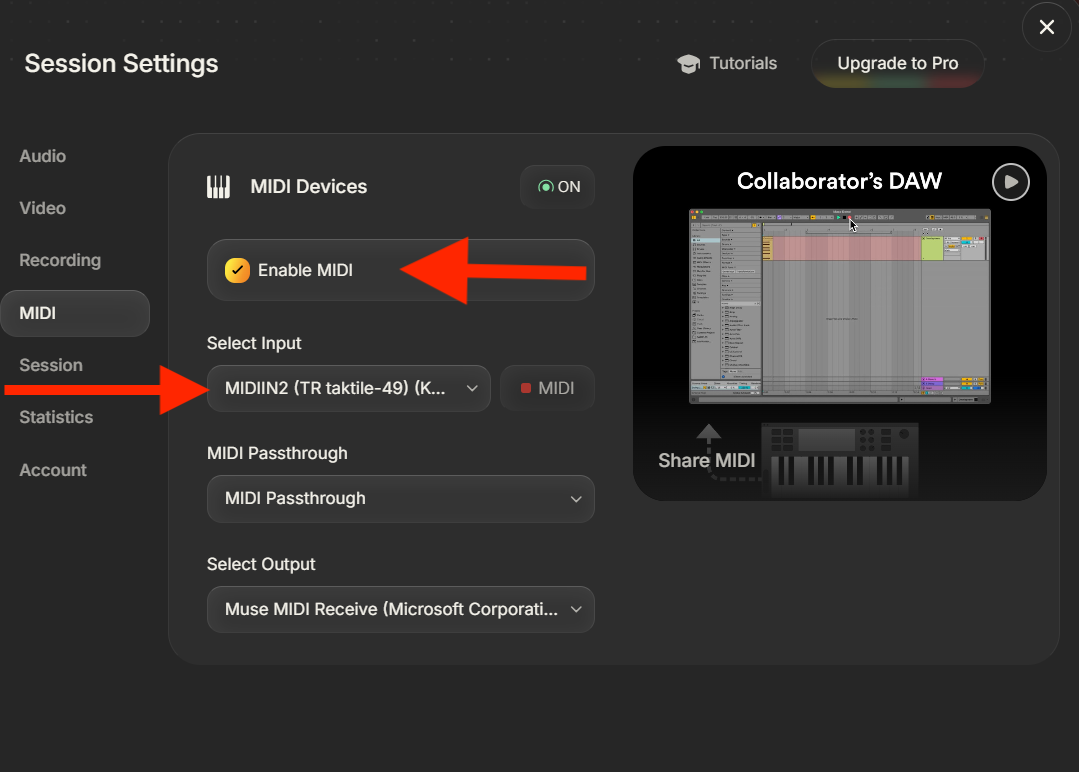Expand the MIDI Passthrough dropdown
The image size is (1079, 772).
pyautogui.click(x=400, y=499)
